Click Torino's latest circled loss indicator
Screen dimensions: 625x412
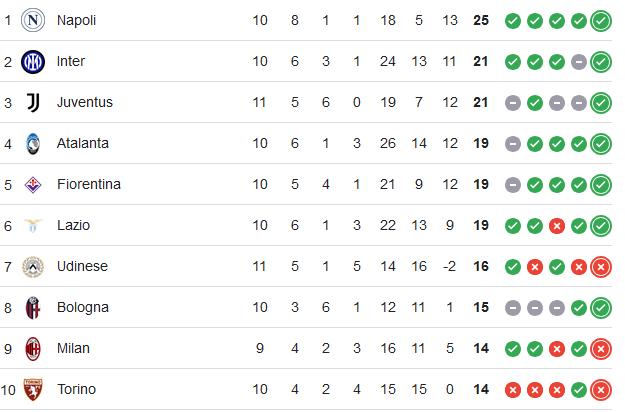pos(601,390)
